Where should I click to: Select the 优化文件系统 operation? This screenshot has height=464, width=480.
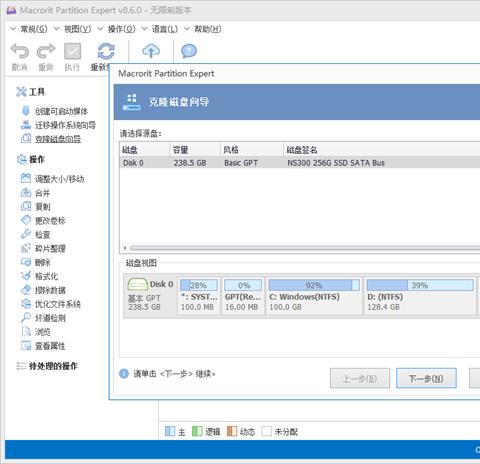pyautogui.click(x=58, y=304)
